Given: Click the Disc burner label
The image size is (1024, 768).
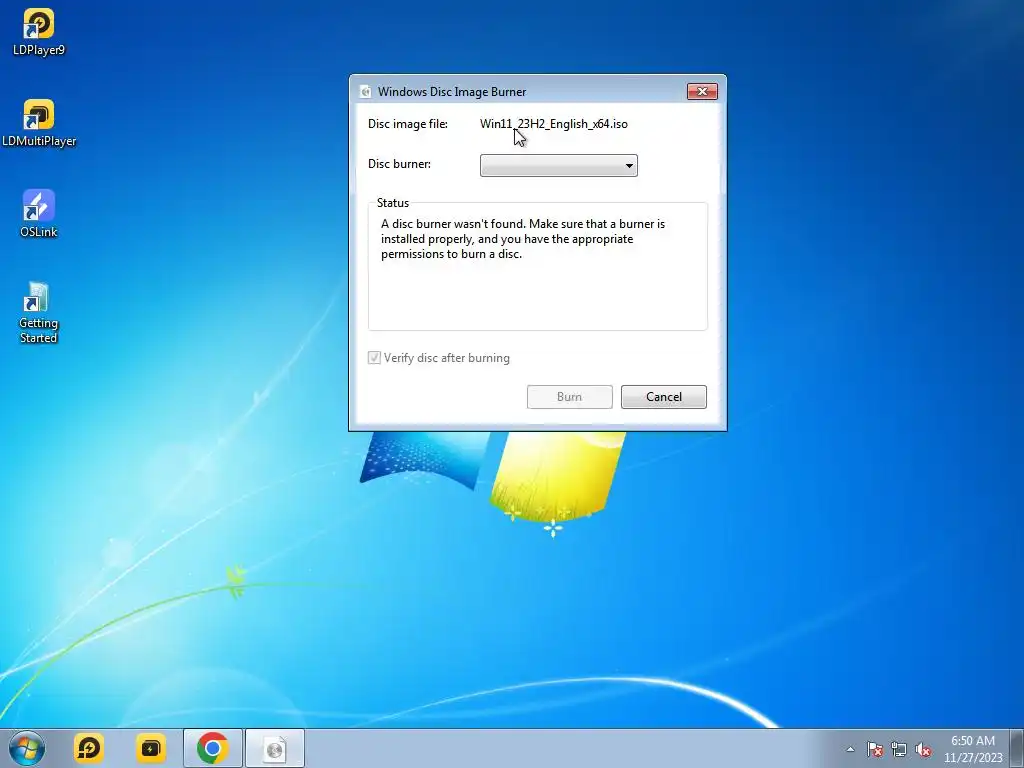Looking at the screenshot, I should point(399,163).
